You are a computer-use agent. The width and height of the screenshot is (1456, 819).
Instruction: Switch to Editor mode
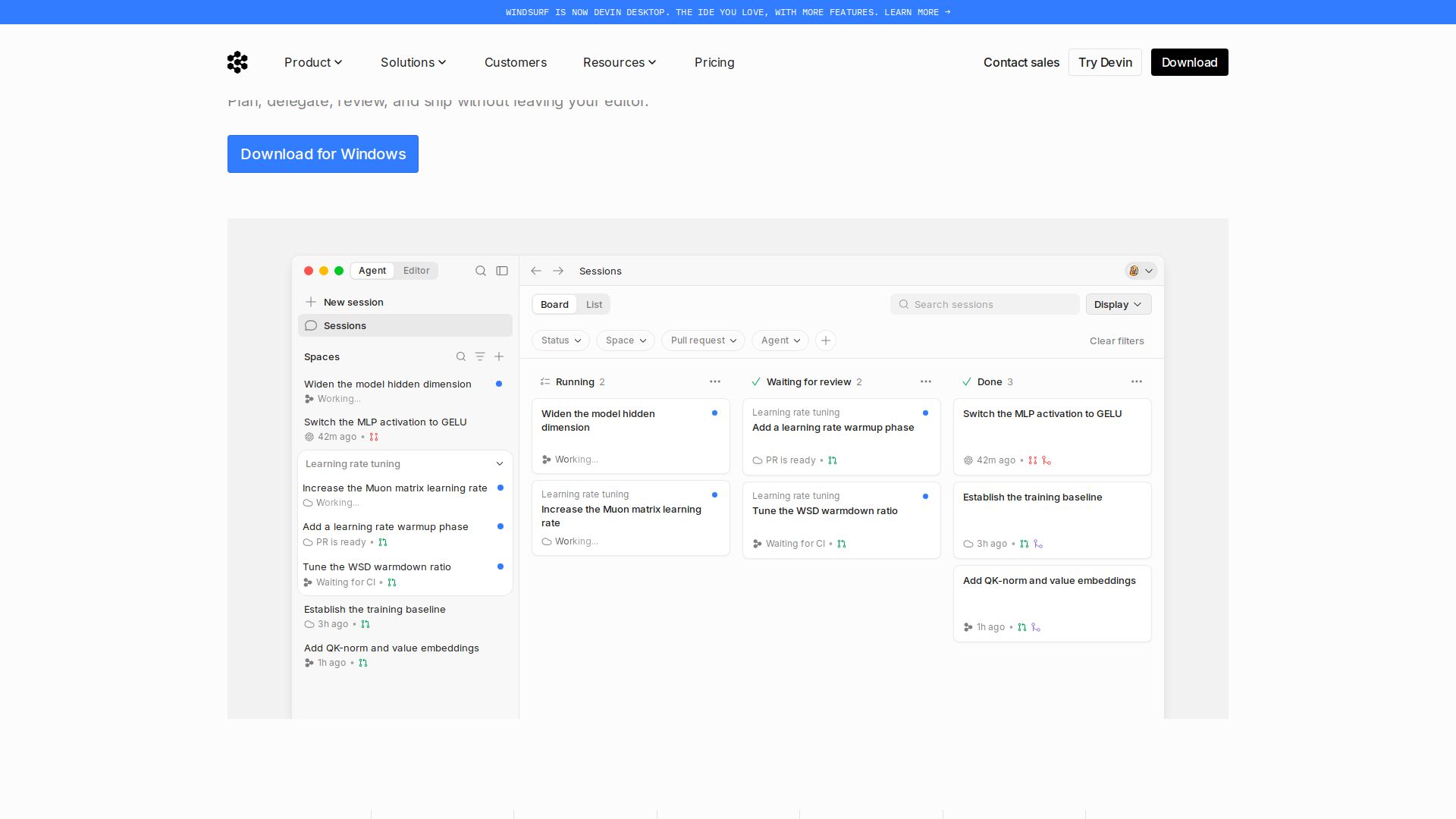click(x=416, y=271)
